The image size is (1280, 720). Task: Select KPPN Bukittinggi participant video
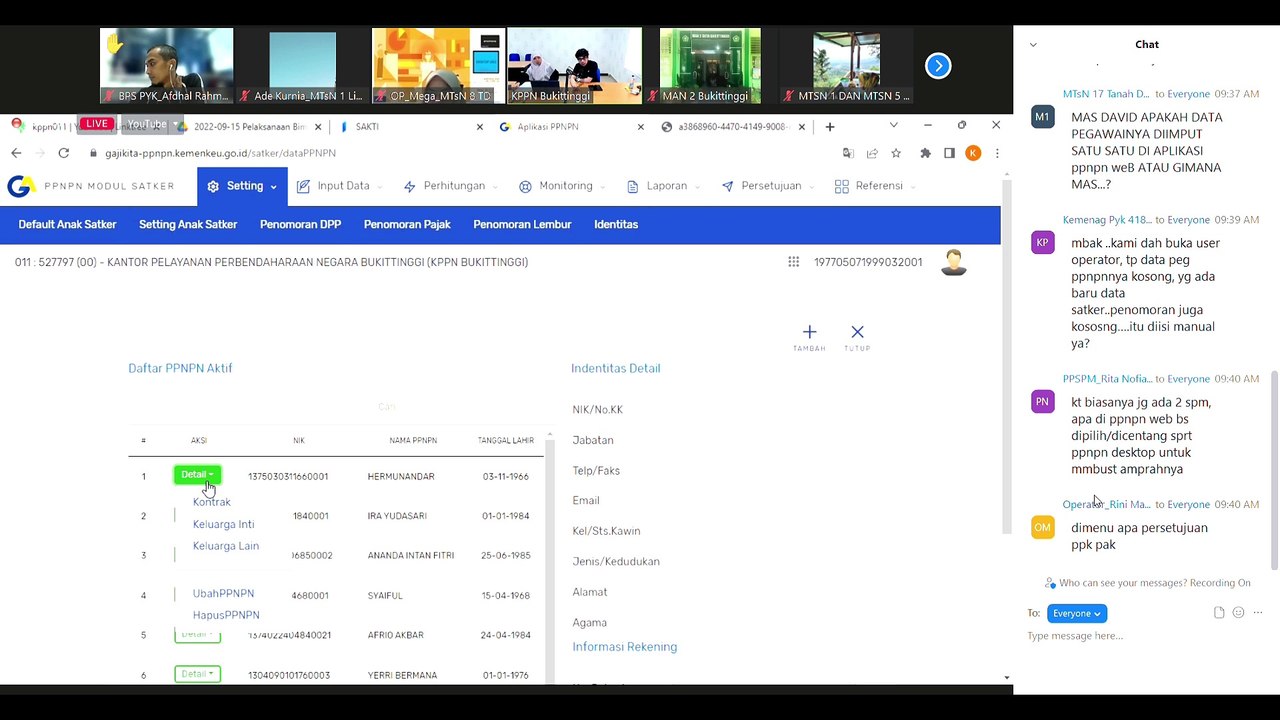(574, 66)
